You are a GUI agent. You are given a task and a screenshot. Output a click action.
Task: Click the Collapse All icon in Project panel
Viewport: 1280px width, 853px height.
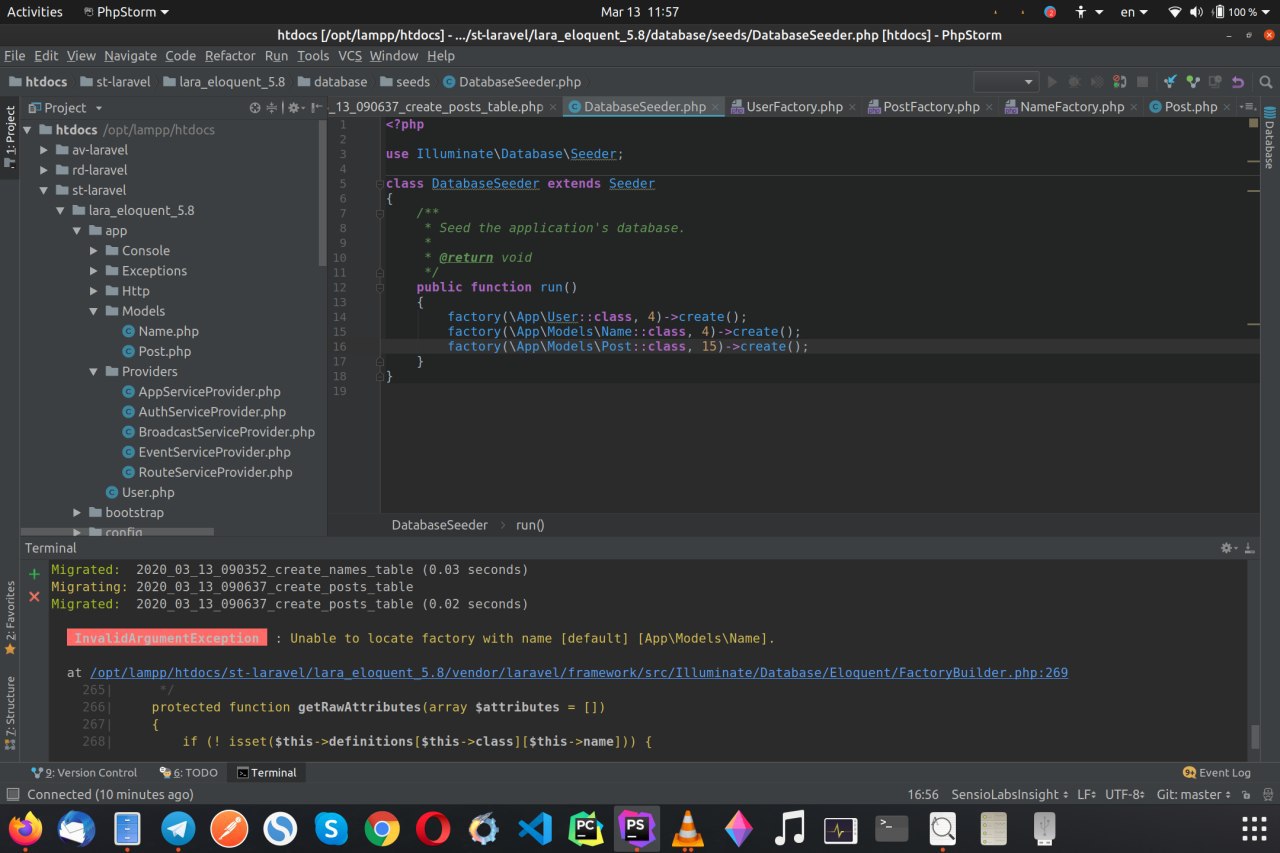(271, 108)
